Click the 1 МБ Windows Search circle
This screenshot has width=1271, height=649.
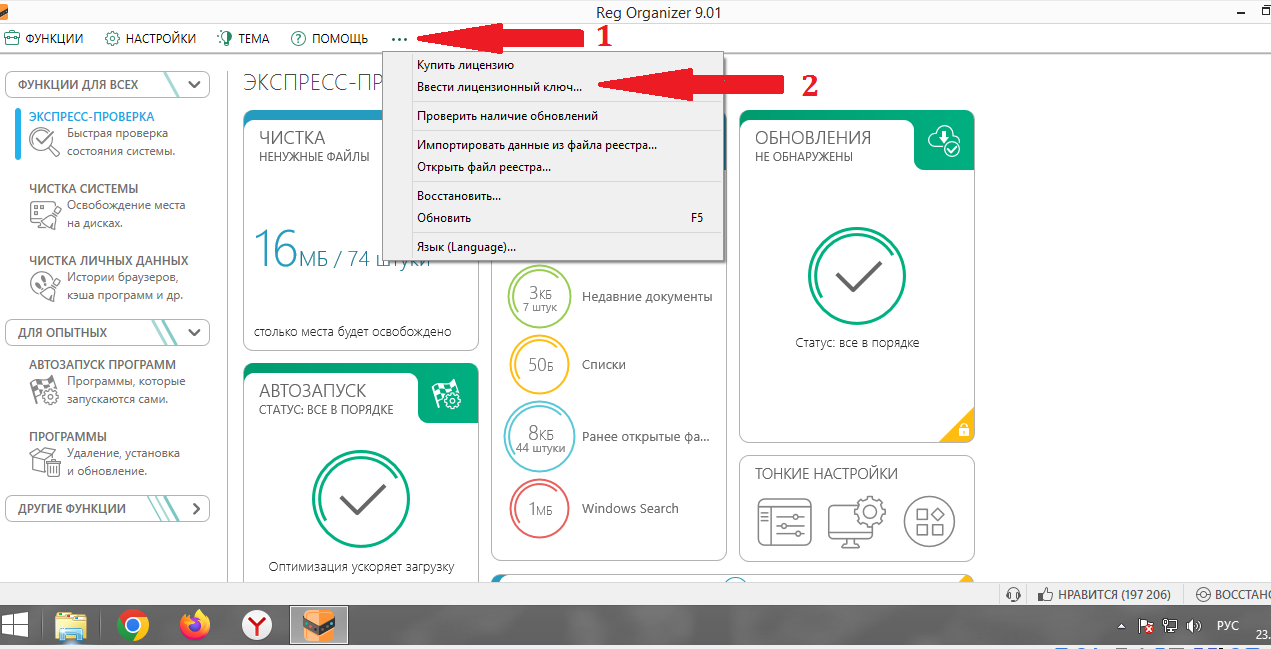pos(539,509)
